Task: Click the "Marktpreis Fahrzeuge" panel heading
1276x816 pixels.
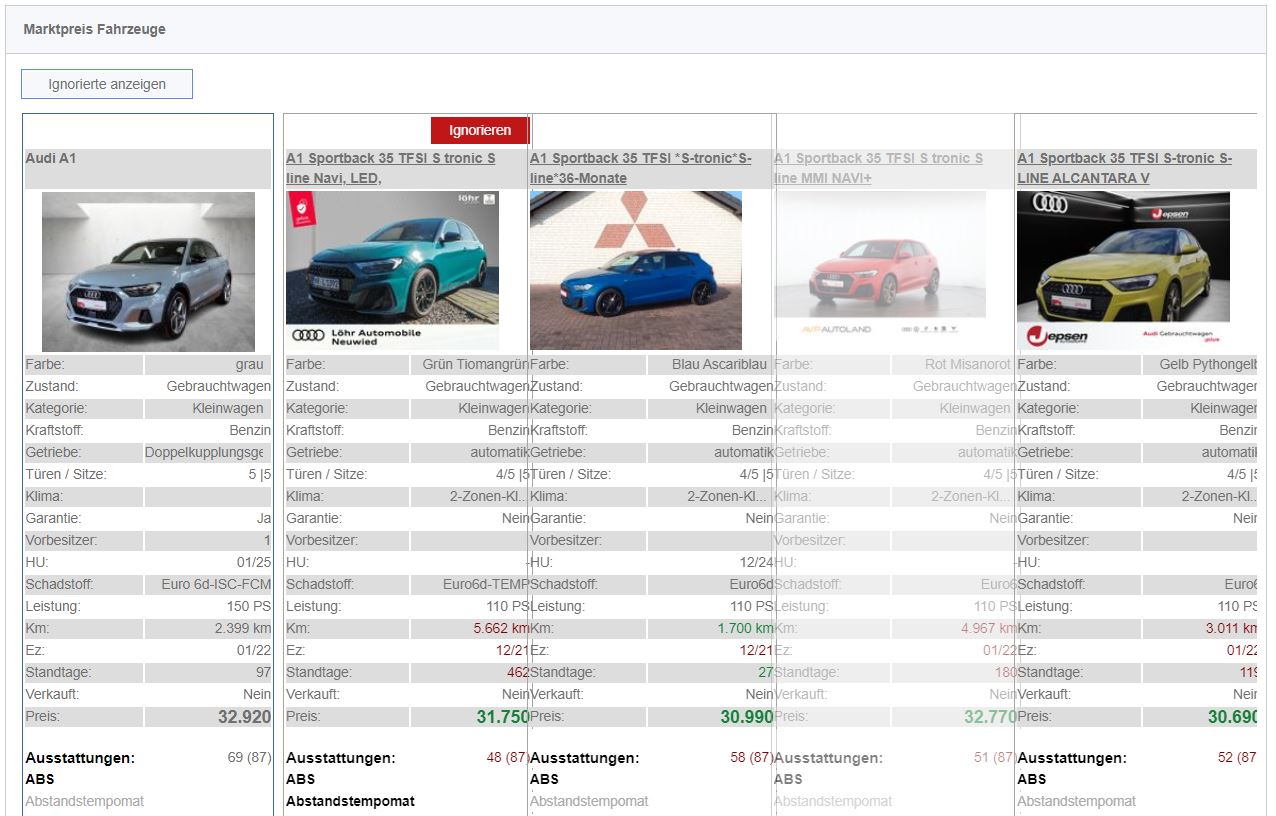Action: 95,30
